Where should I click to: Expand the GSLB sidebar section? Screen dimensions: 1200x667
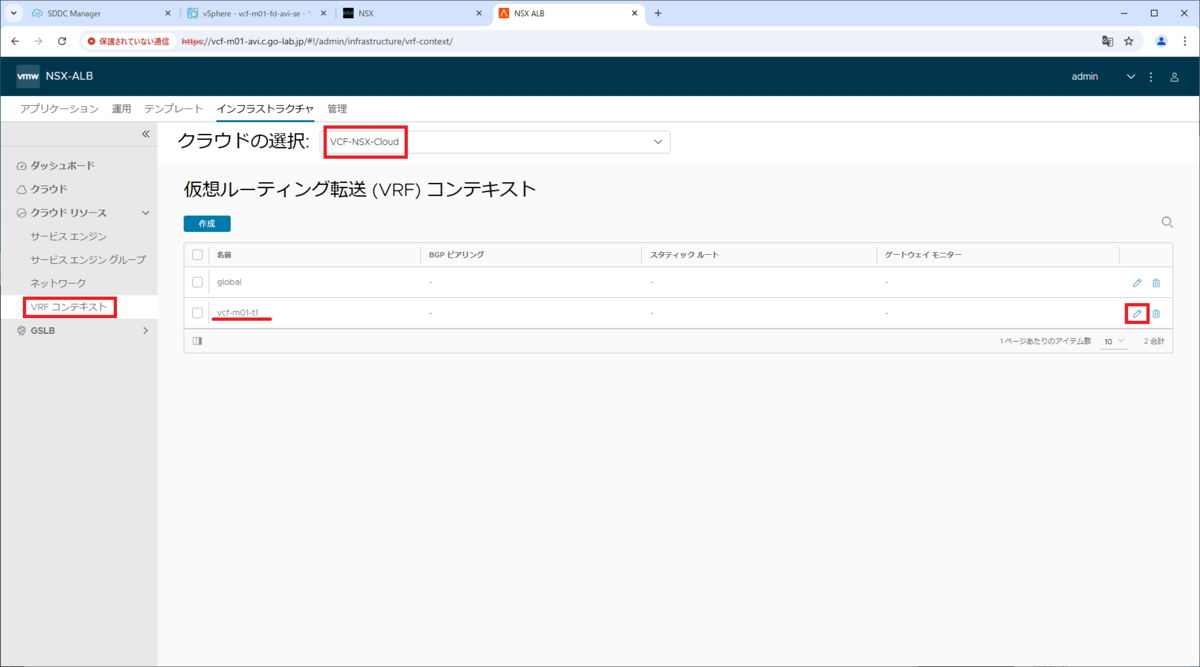pos(146,330)
